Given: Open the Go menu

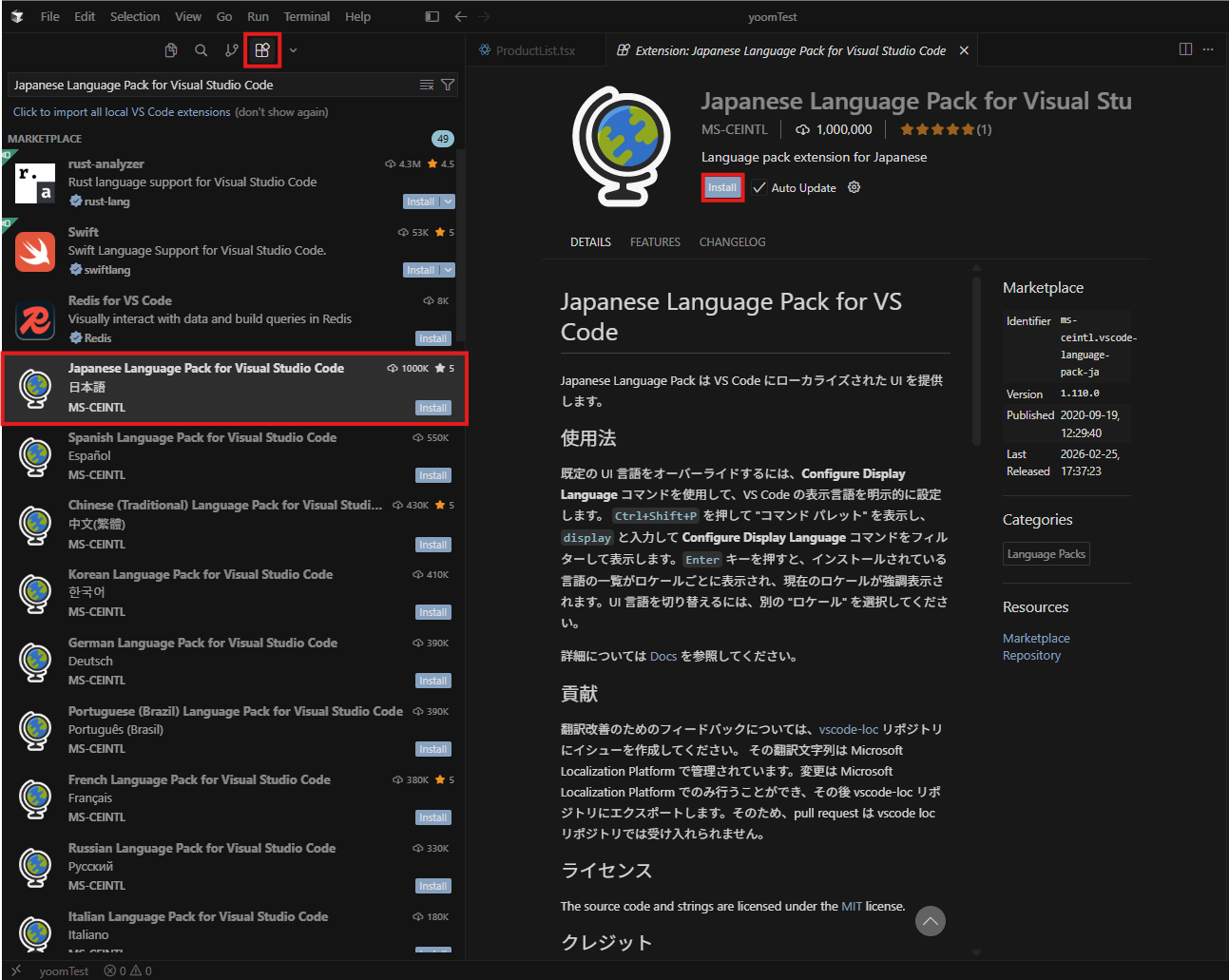Looking at the screenshot, I should (224, 16).
